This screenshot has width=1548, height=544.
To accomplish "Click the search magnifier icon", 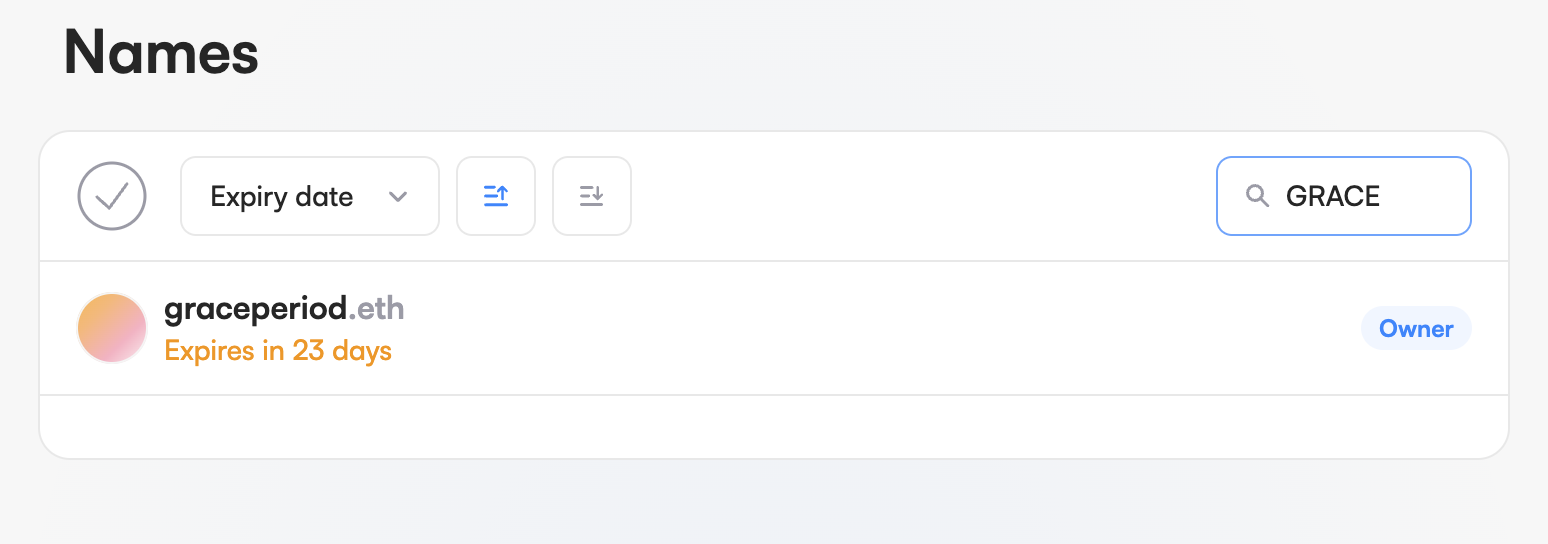I will point(1257,196).
